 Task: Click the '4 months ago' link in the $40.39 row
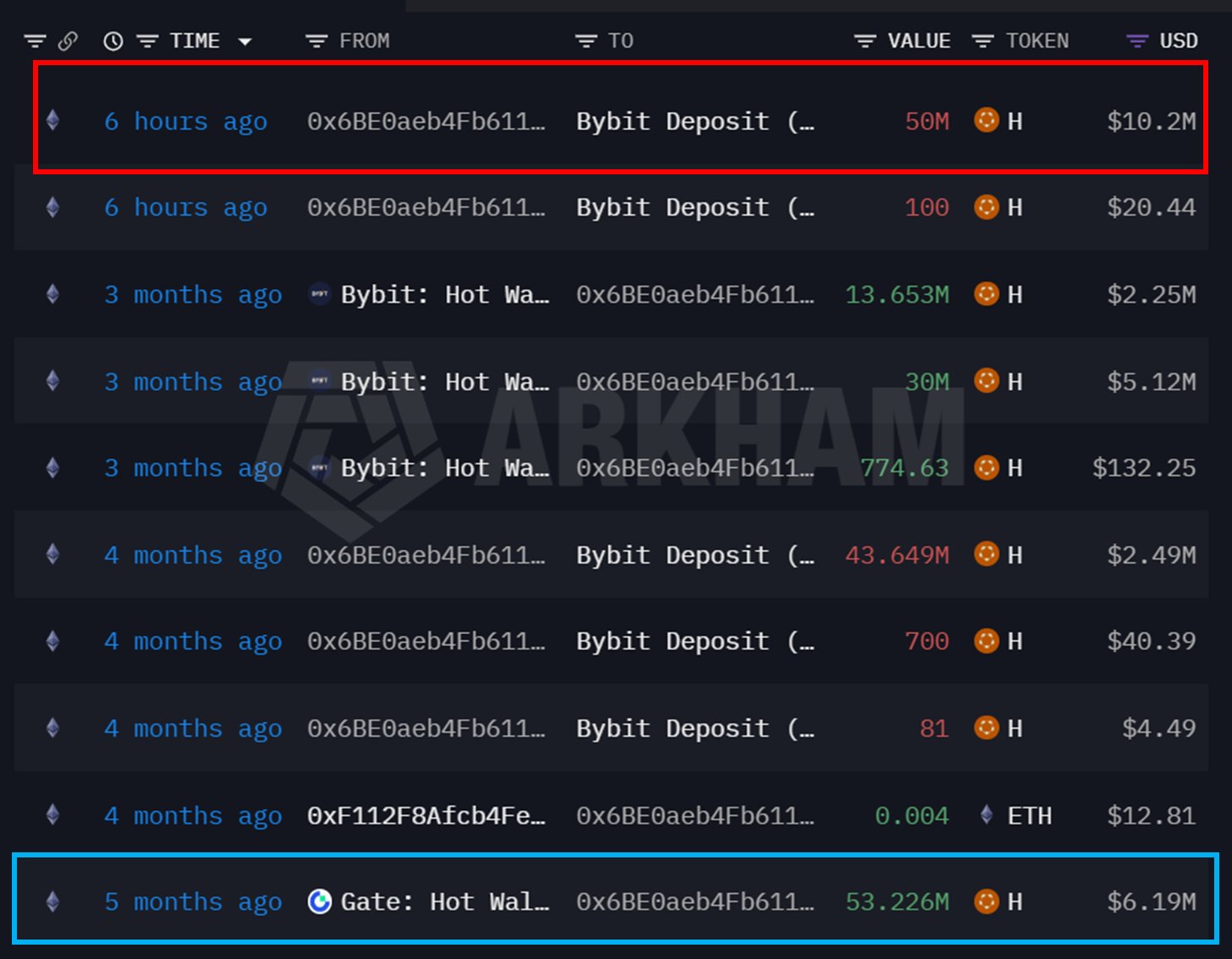coord(193,642)
